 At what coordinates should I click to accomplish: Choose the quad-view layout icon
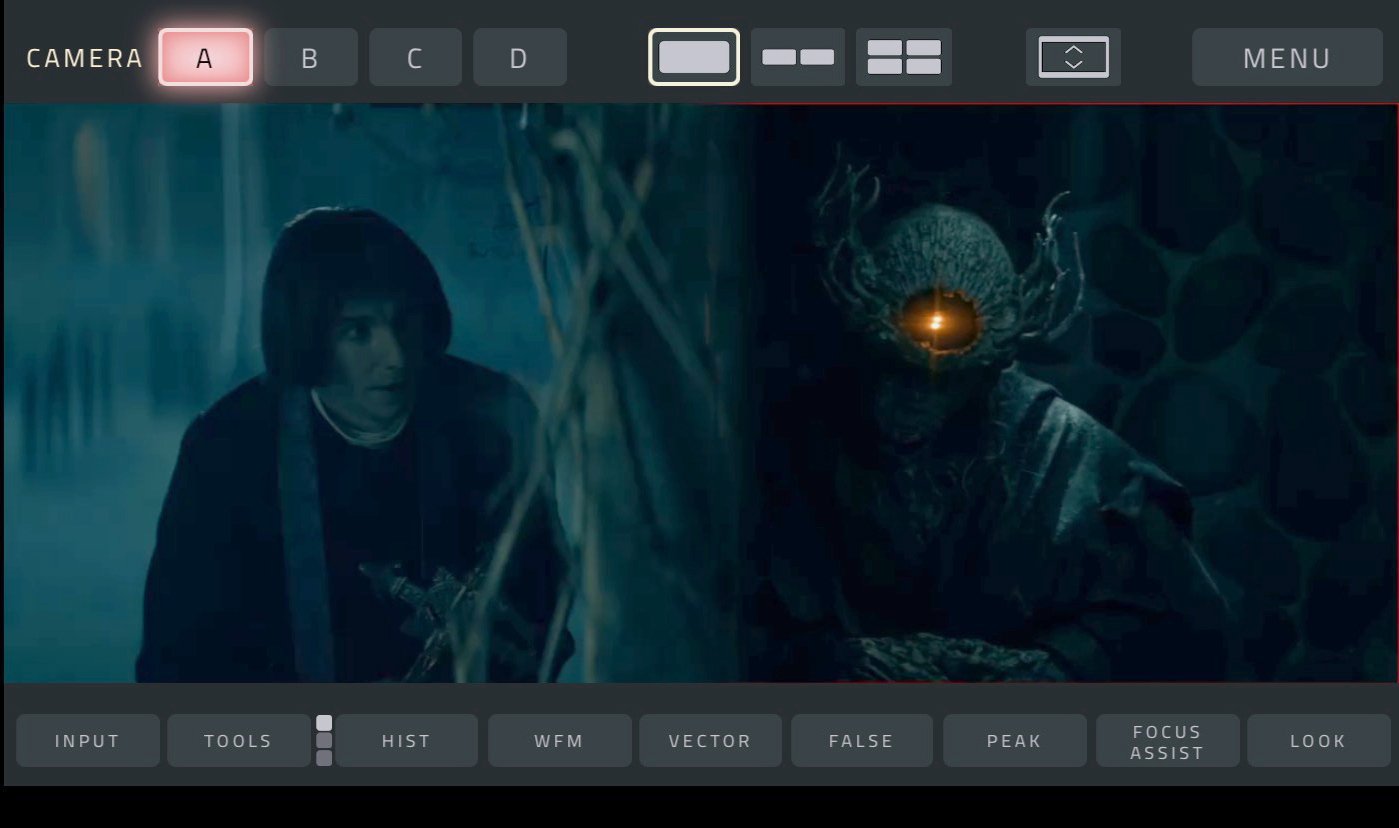[904, 57]
